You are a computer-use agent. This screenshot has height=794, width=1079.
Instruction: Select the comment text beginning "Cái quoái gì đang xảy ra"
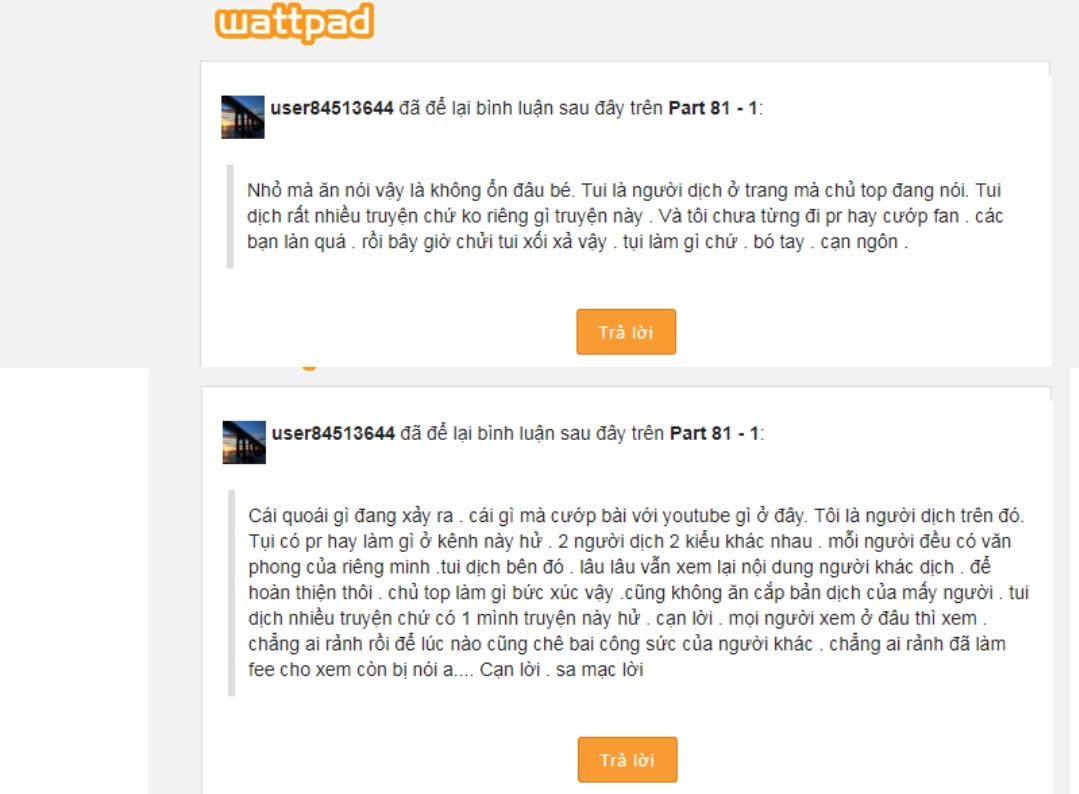[x=639, y=592]
